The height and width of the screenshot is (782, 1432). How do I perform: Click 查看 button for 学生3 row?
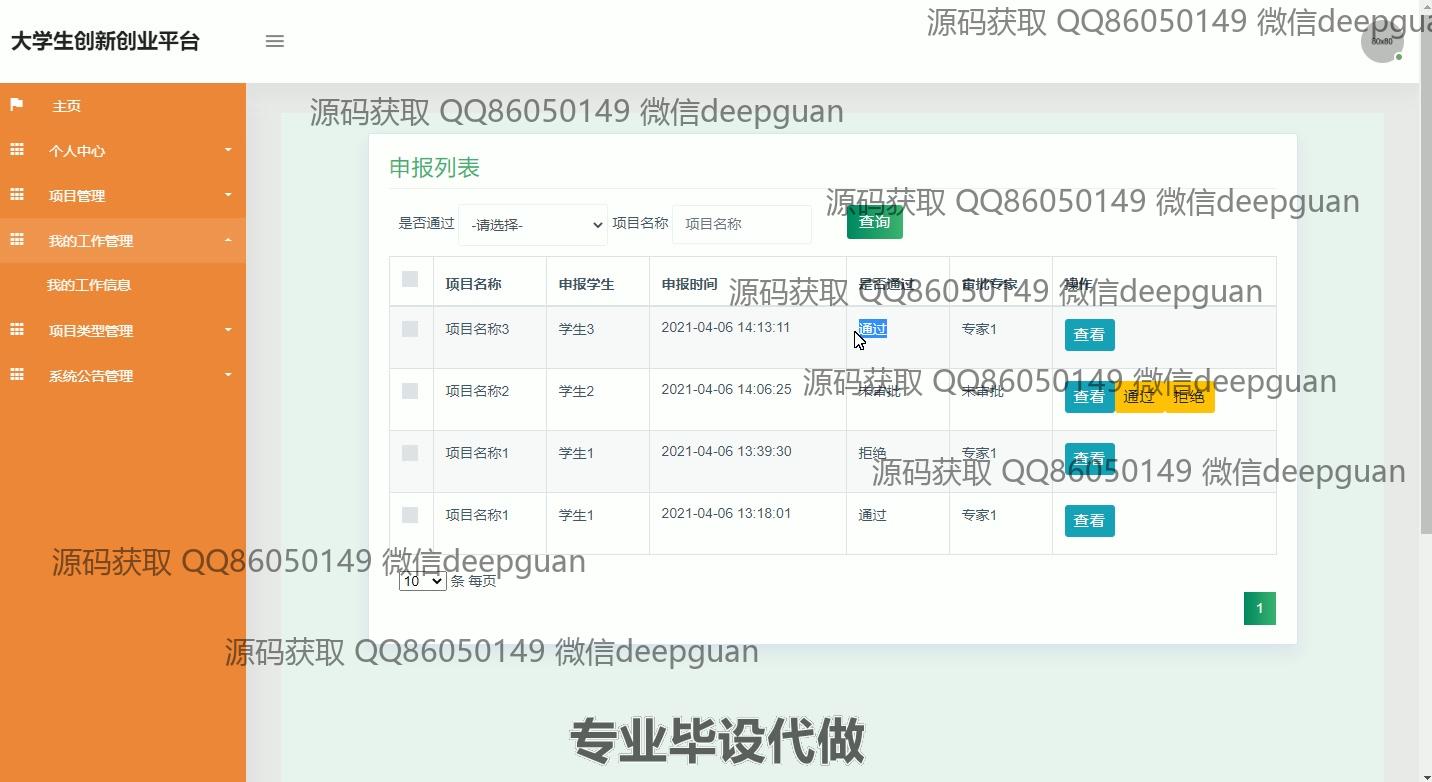pos(1089,335)
